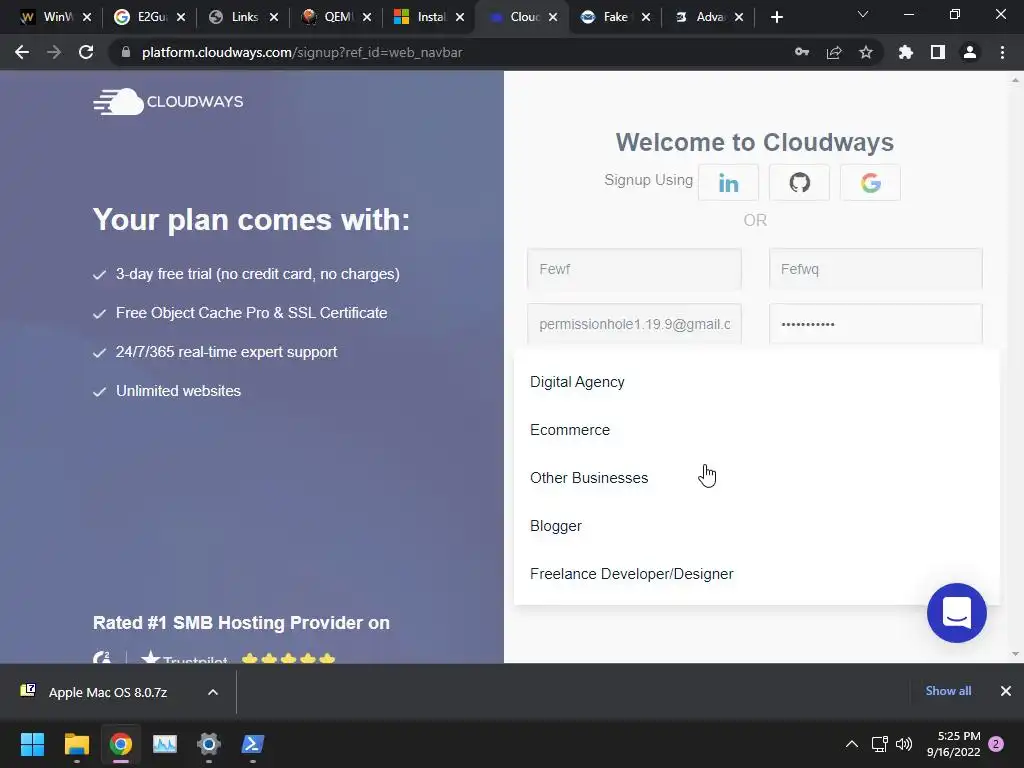This screenshot has height=768, width=1024.
Task: Sign up with the LinkedIn icon button
Action: (728, 183)
